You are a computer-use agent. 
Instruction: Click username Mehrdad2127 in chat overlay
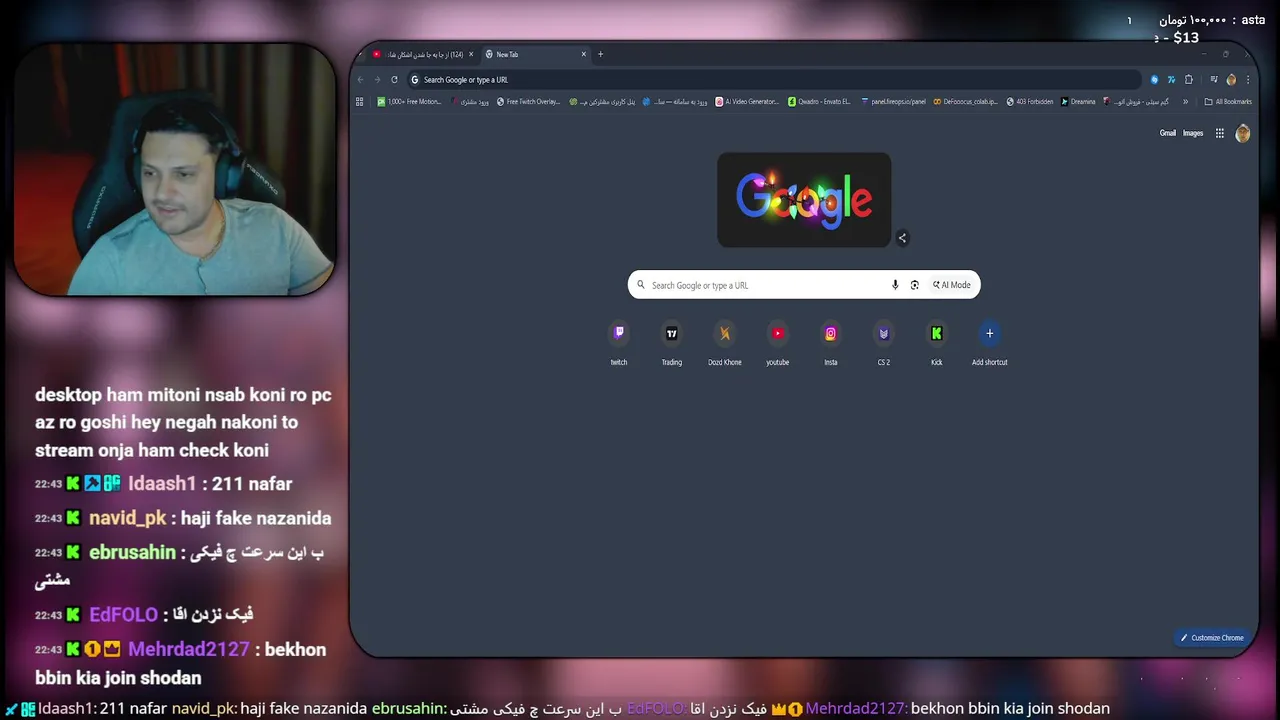[189, 649]
